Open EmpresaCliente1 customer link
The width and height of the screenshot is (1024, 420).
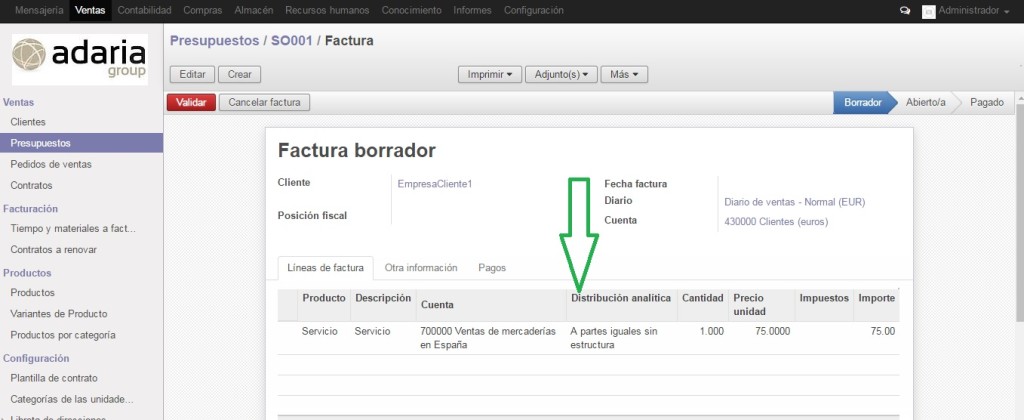pyautogui.click(x=435, y=184)
